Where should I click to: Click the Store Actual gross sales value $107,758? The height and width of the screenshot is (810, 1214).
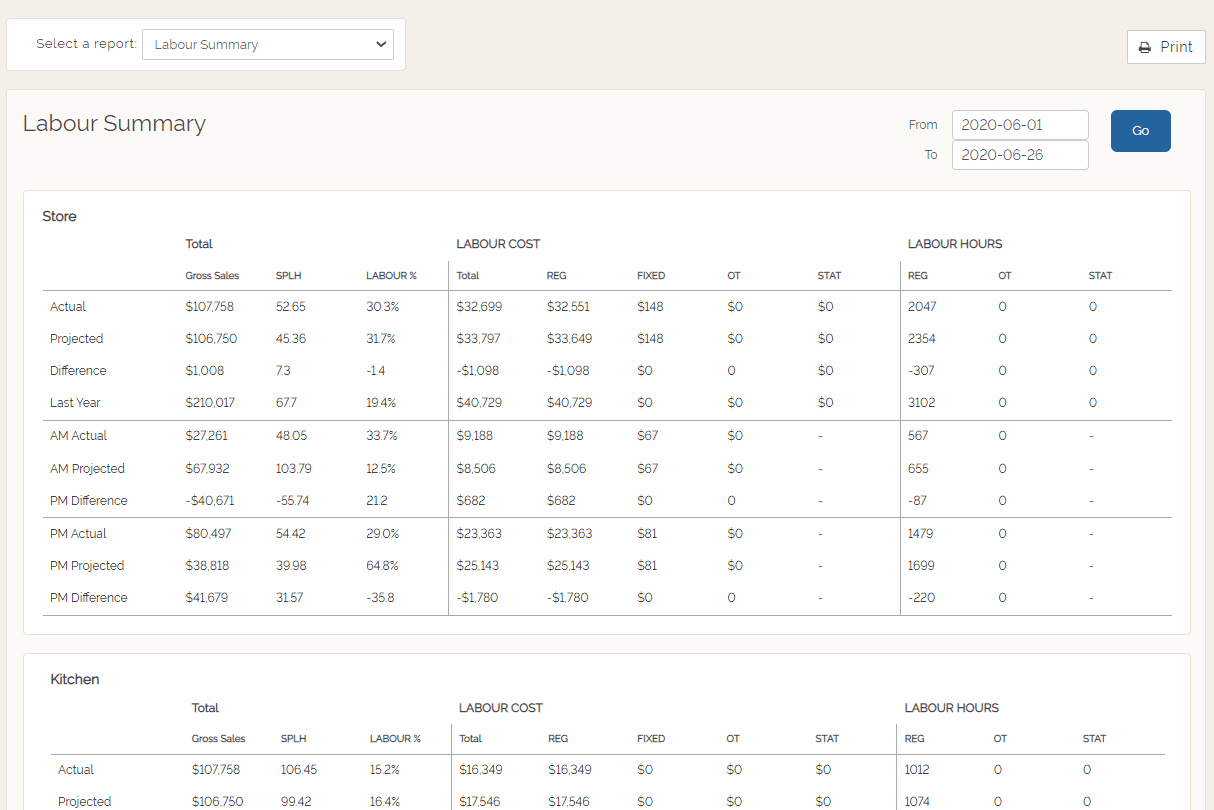(x=212, y=306)
